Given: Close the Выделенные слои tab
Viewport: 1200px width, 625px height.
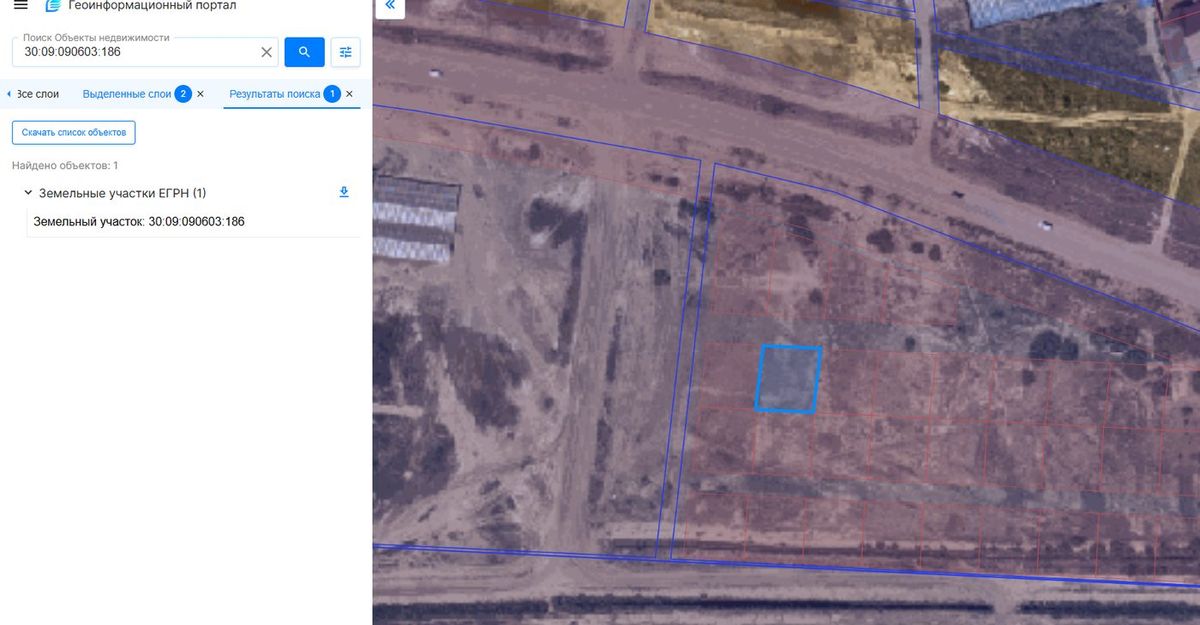Looking at the screenshot, I should 200,94.
